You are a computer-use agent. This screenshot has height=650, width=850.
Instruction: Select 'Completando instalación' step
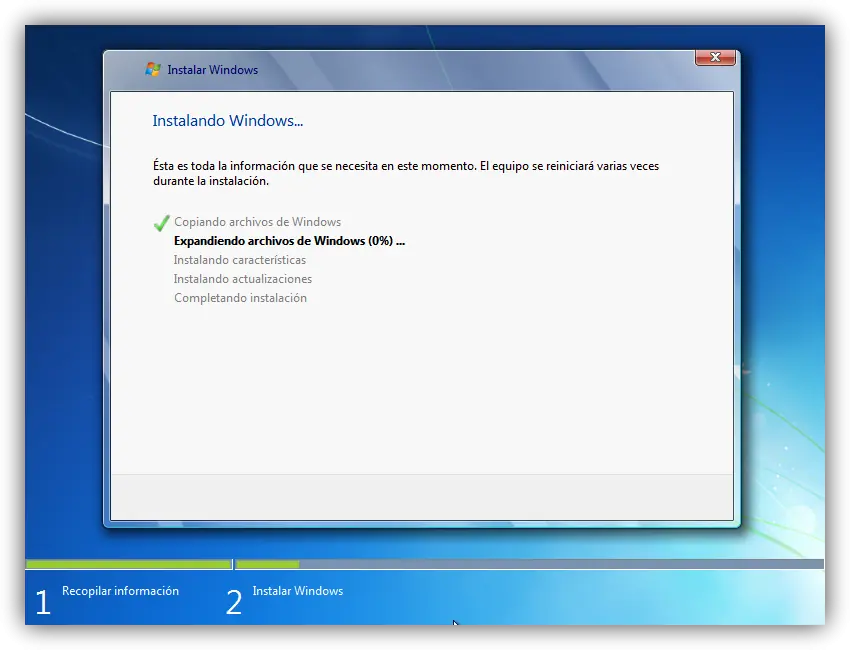pyautogui.click(x=240, y=298)
